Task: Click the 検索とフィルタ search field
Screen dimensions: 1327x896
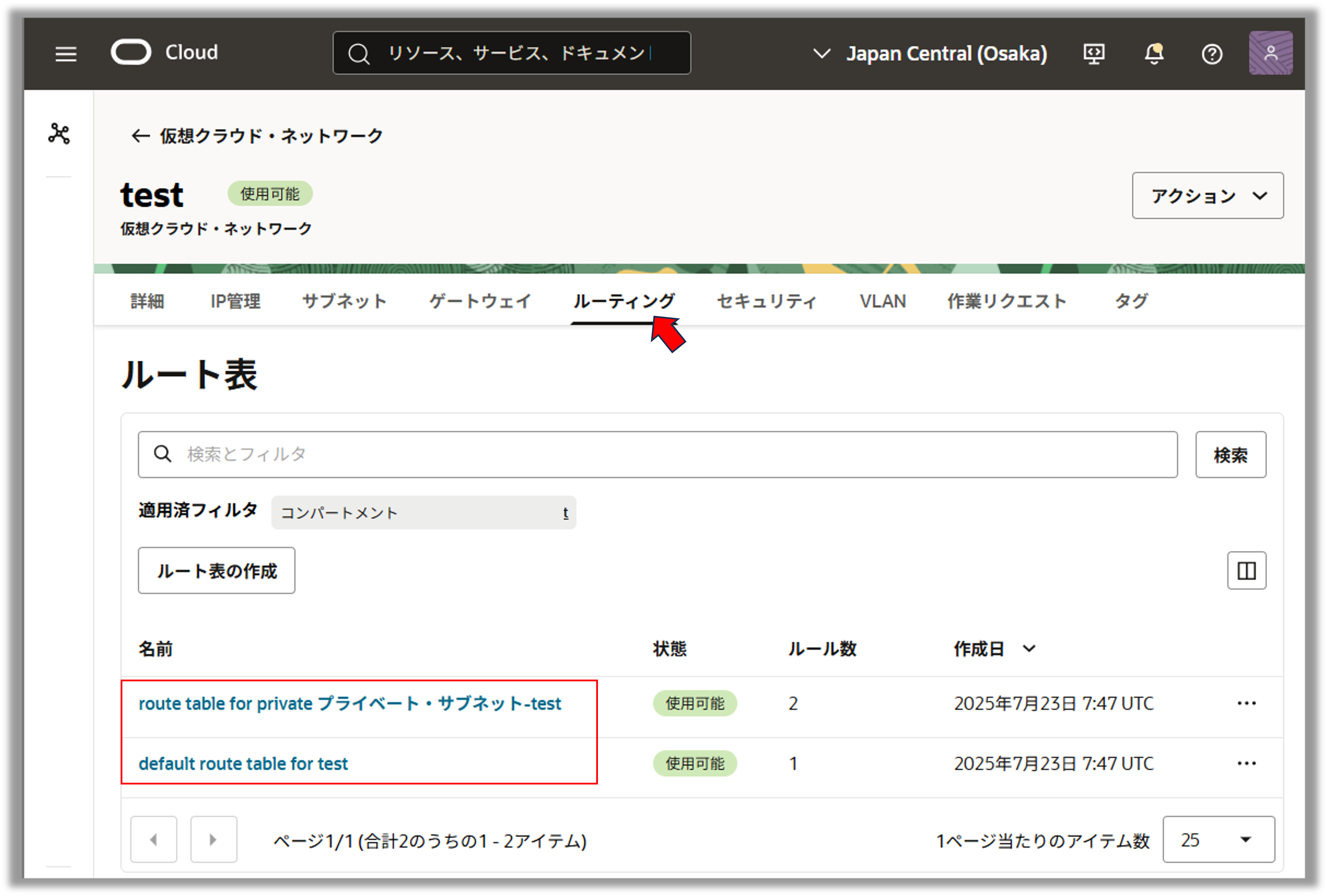Action: click(x=657, y=454)
